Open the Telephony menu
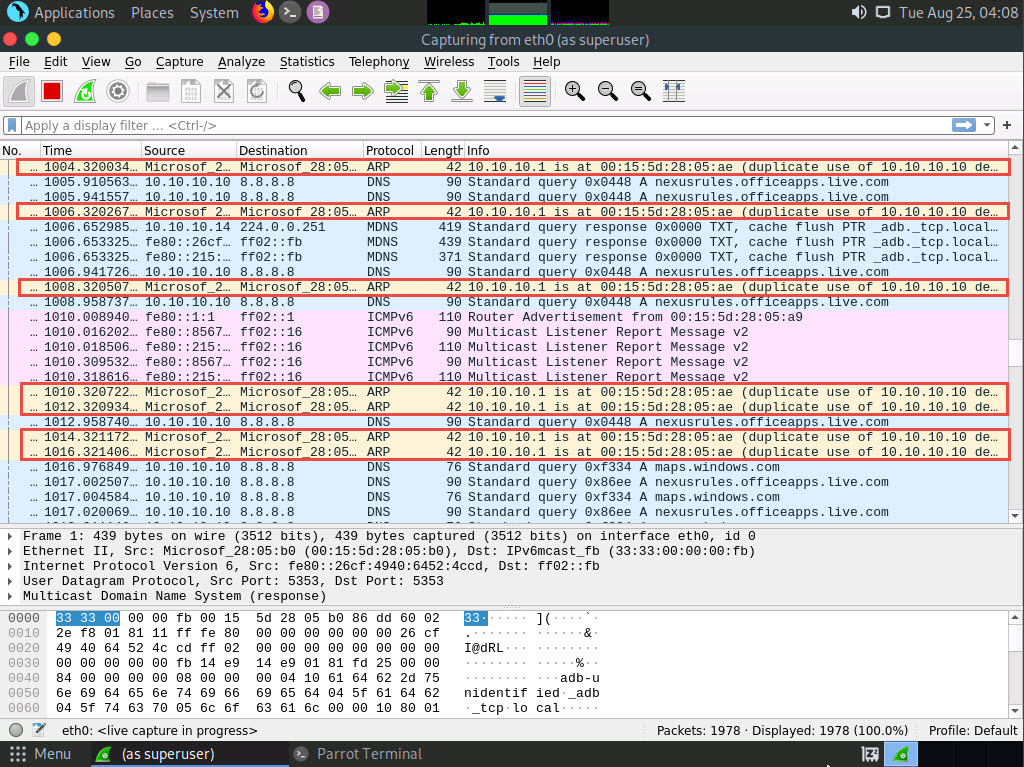The width and height of the screenshot is (1024, 767). pyautogui.click(x=379, y=61)
